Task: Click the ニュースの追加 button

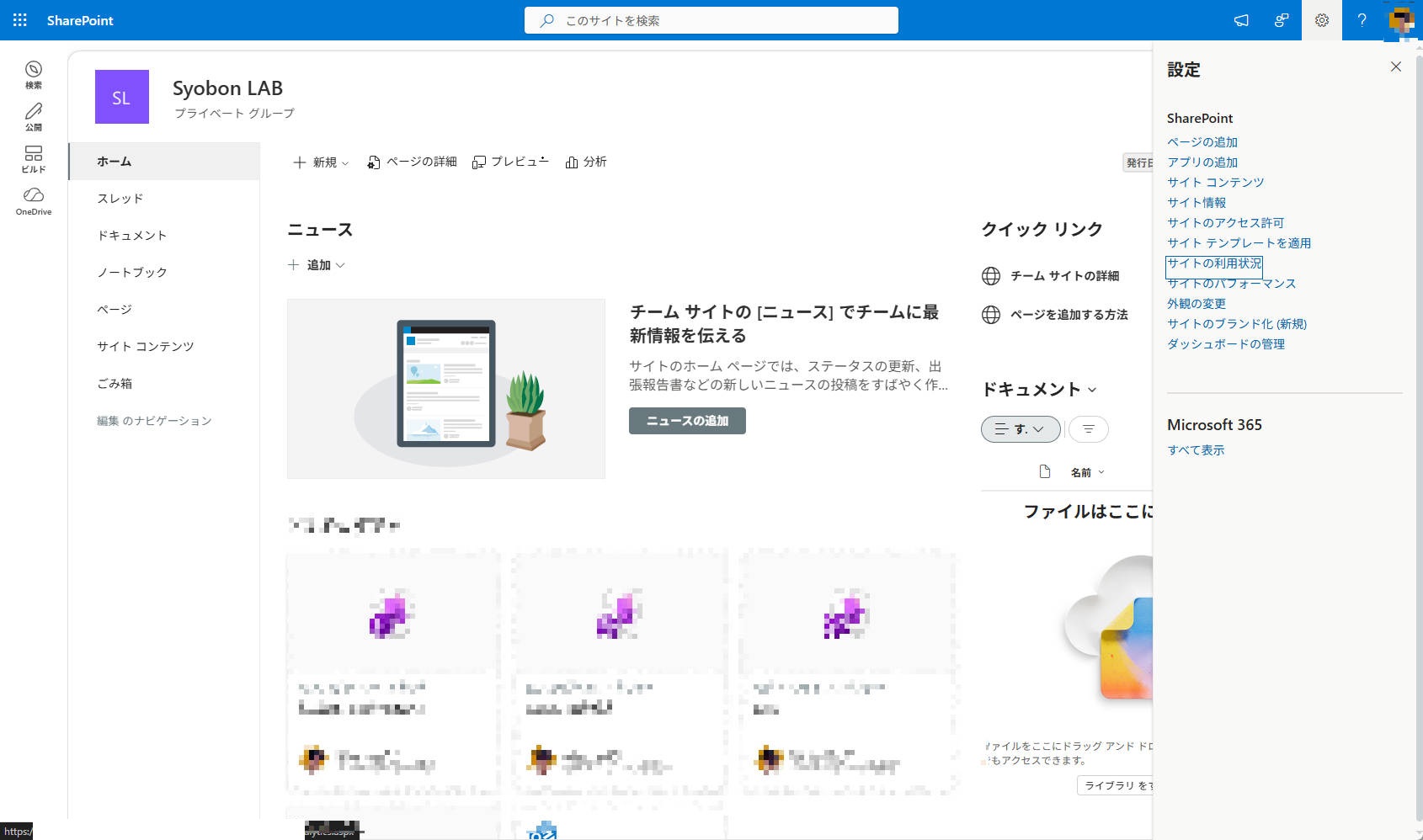Action: point(687,421)
